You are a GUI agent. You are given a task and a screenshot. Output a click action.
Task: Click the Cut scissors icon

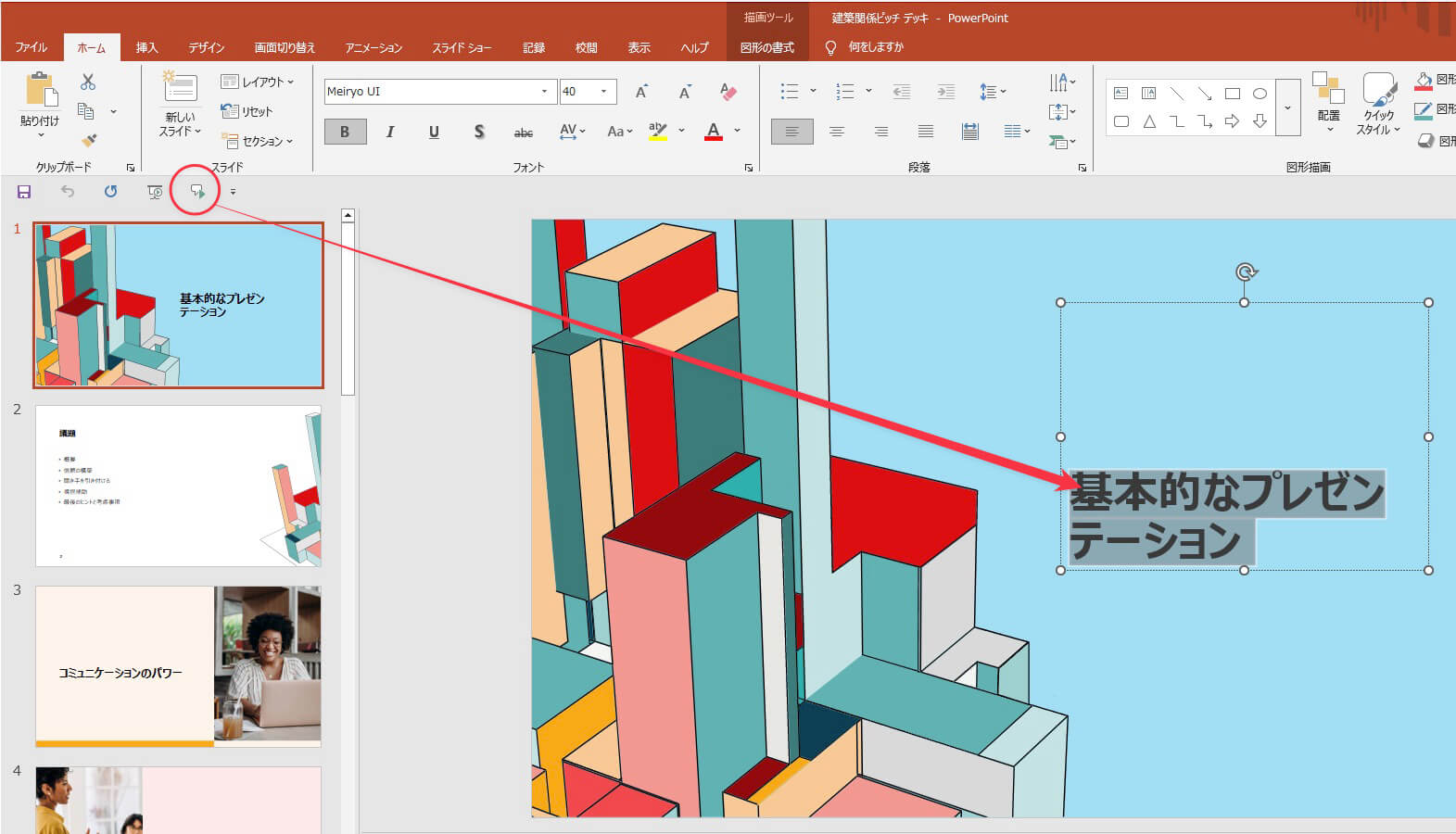pyautogui.click(x=88, y=82)
